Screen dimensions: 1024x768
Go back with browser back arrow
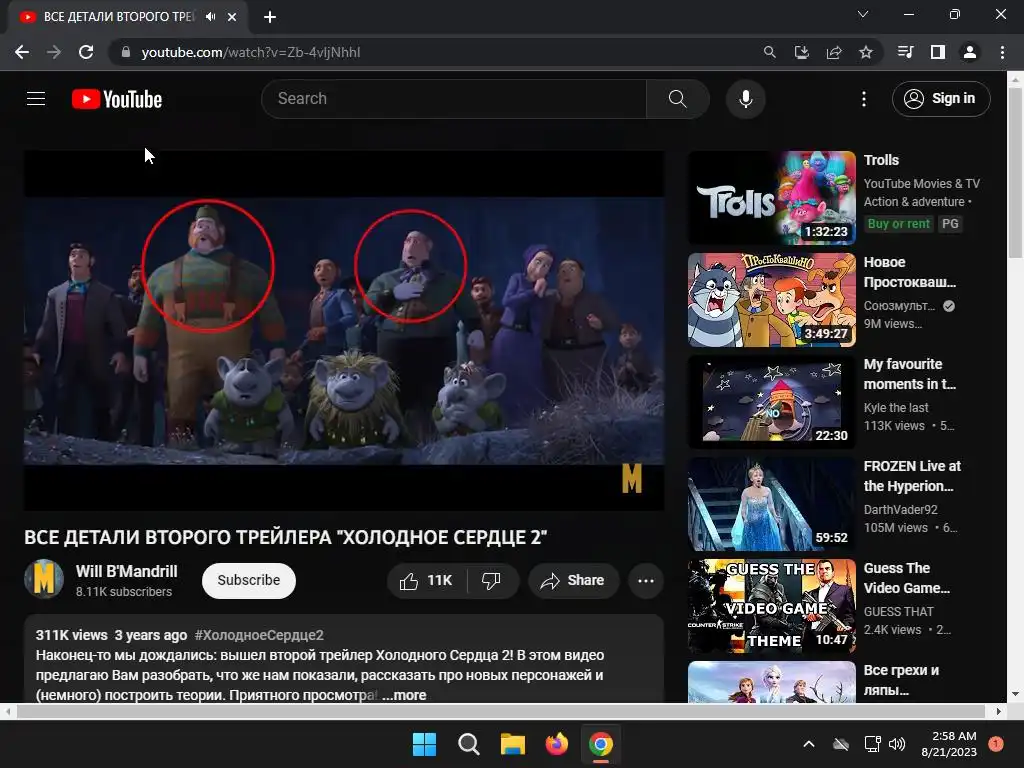coord(22,52)
